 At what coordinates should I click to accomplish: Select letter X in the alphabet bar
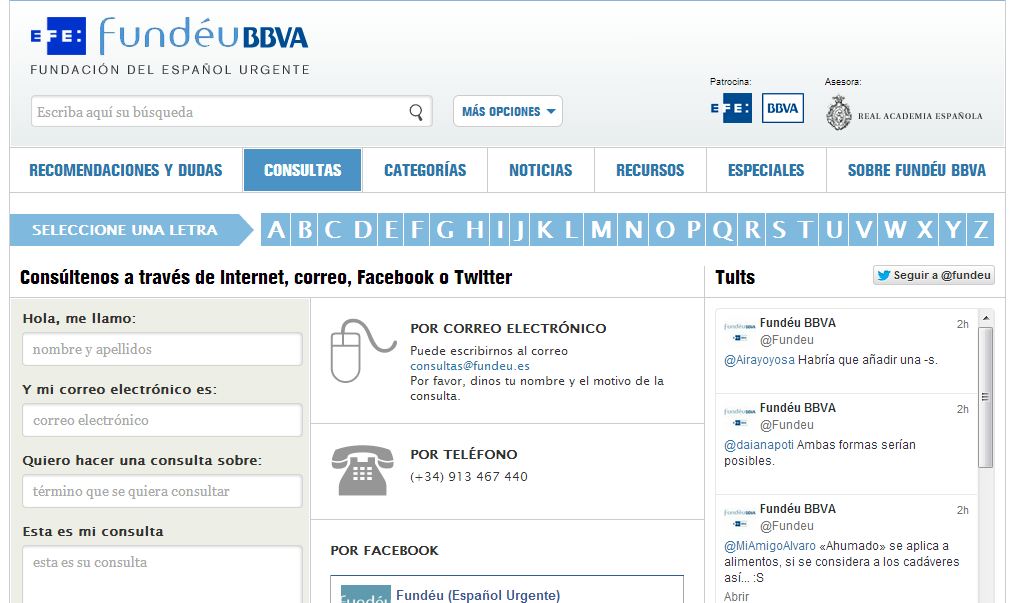pos(924,230)
